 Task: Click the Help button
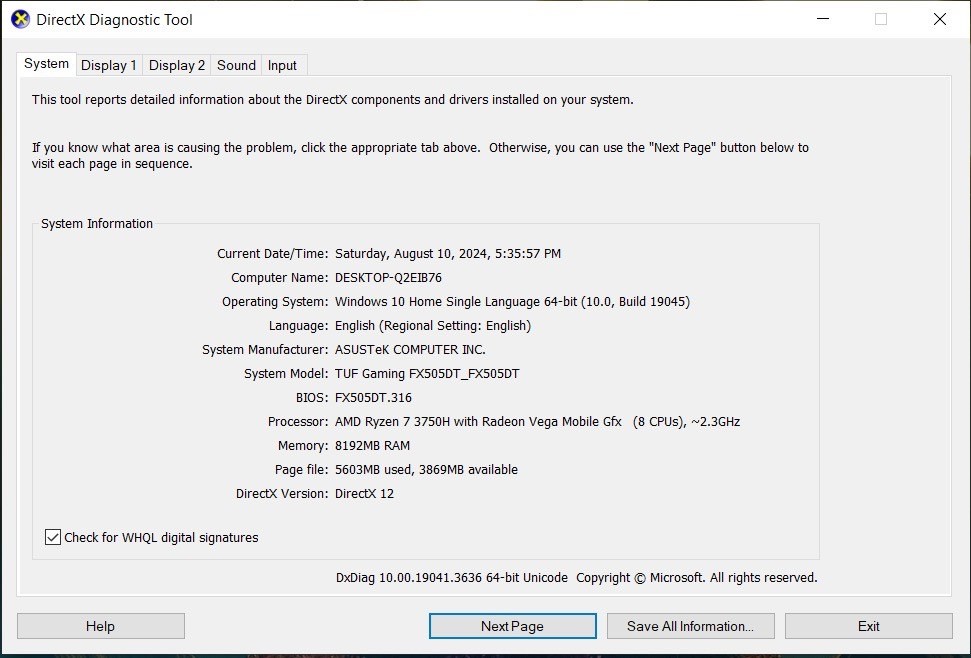tap(99, 625)
